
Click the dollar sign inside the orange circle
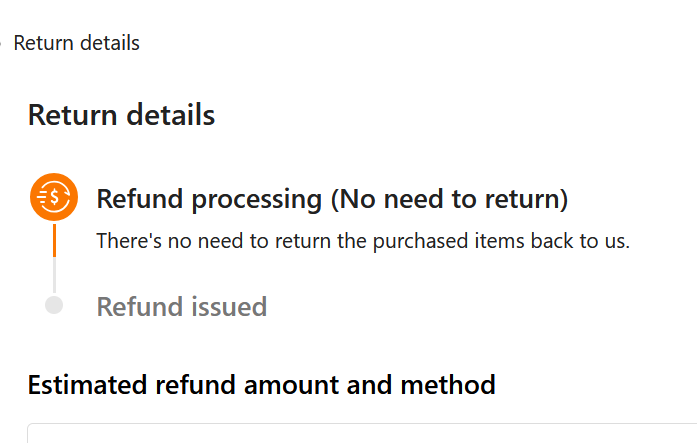click(55, 196)
